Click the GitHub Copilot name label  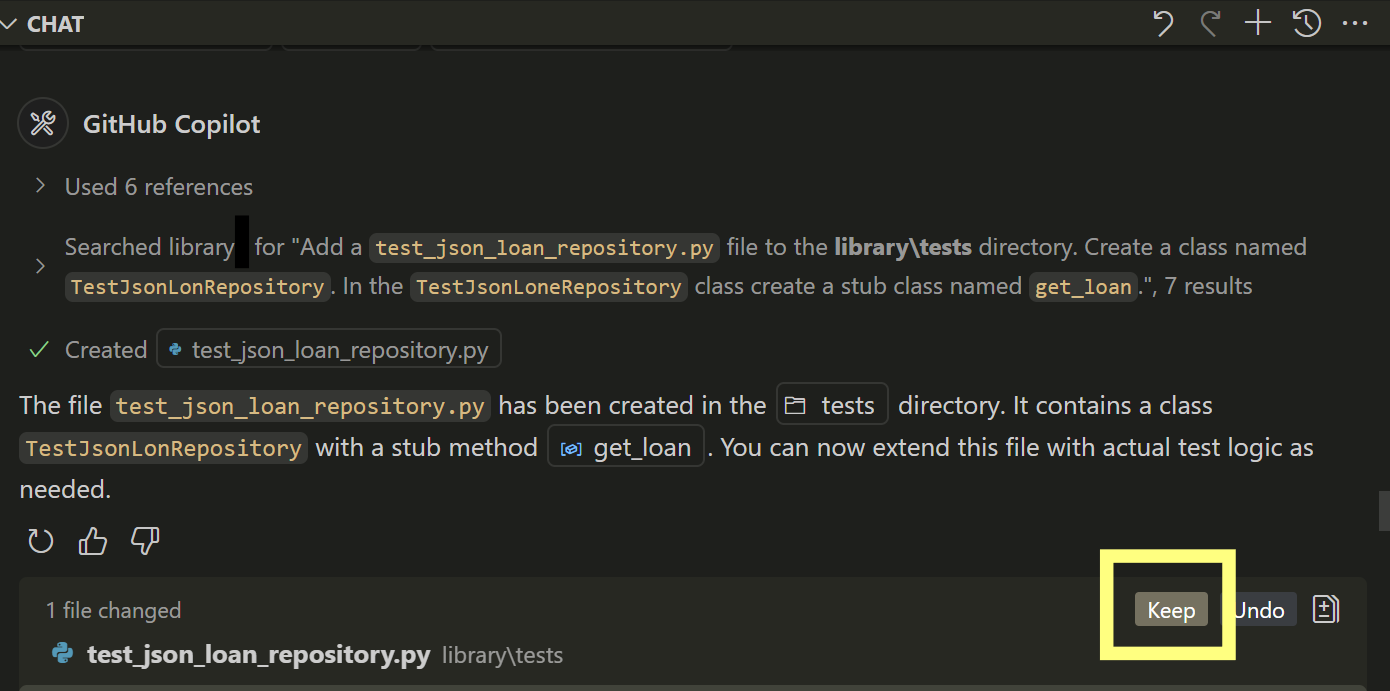171,124
